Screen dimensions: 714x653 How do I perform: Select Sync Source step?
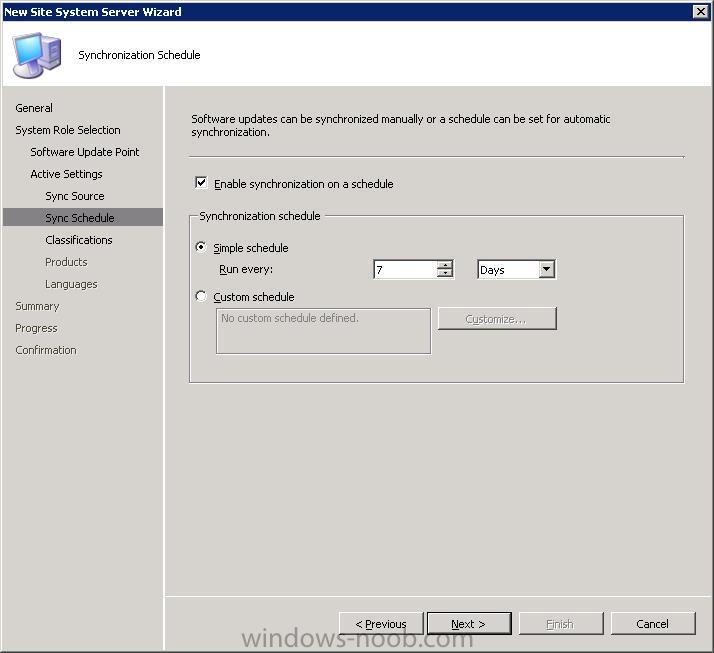75,196
